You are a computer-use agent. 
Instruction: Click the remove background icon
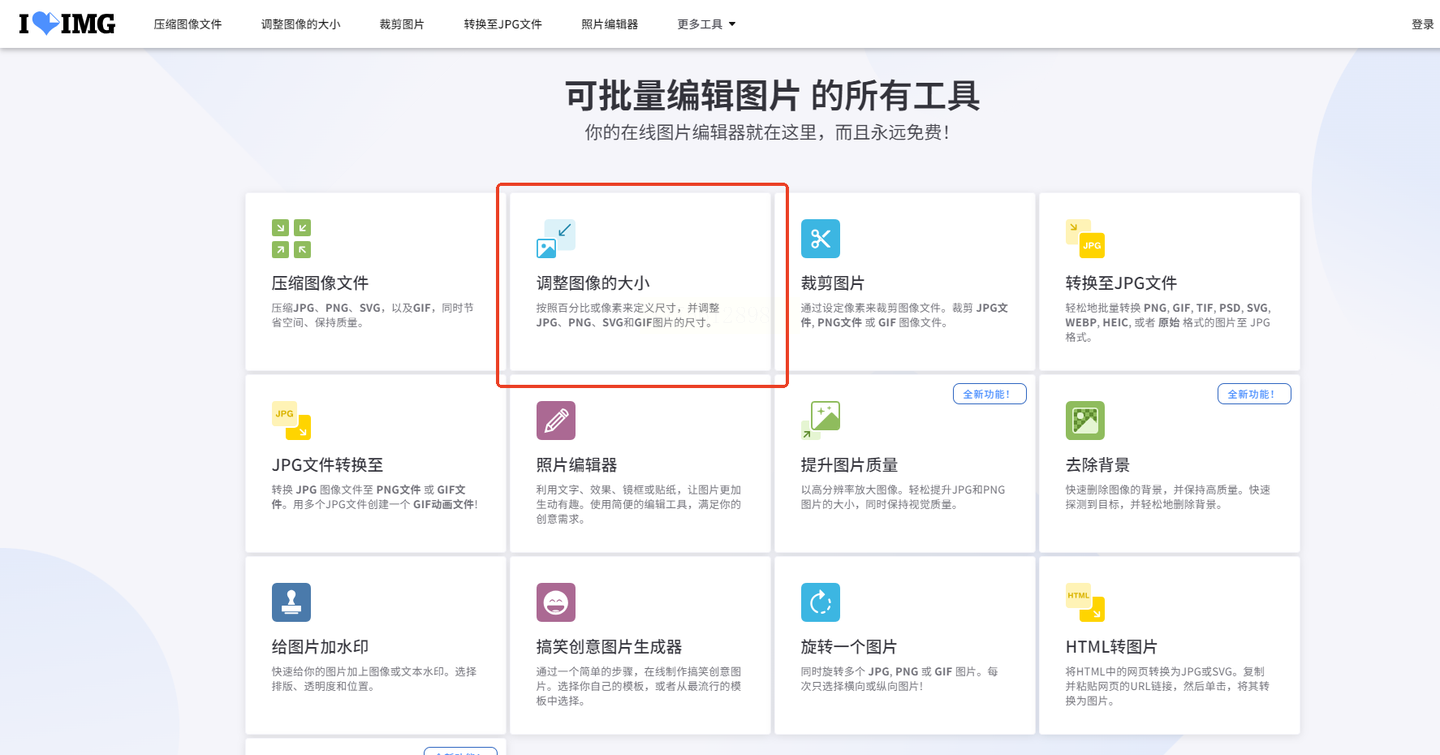(1085, 421)
